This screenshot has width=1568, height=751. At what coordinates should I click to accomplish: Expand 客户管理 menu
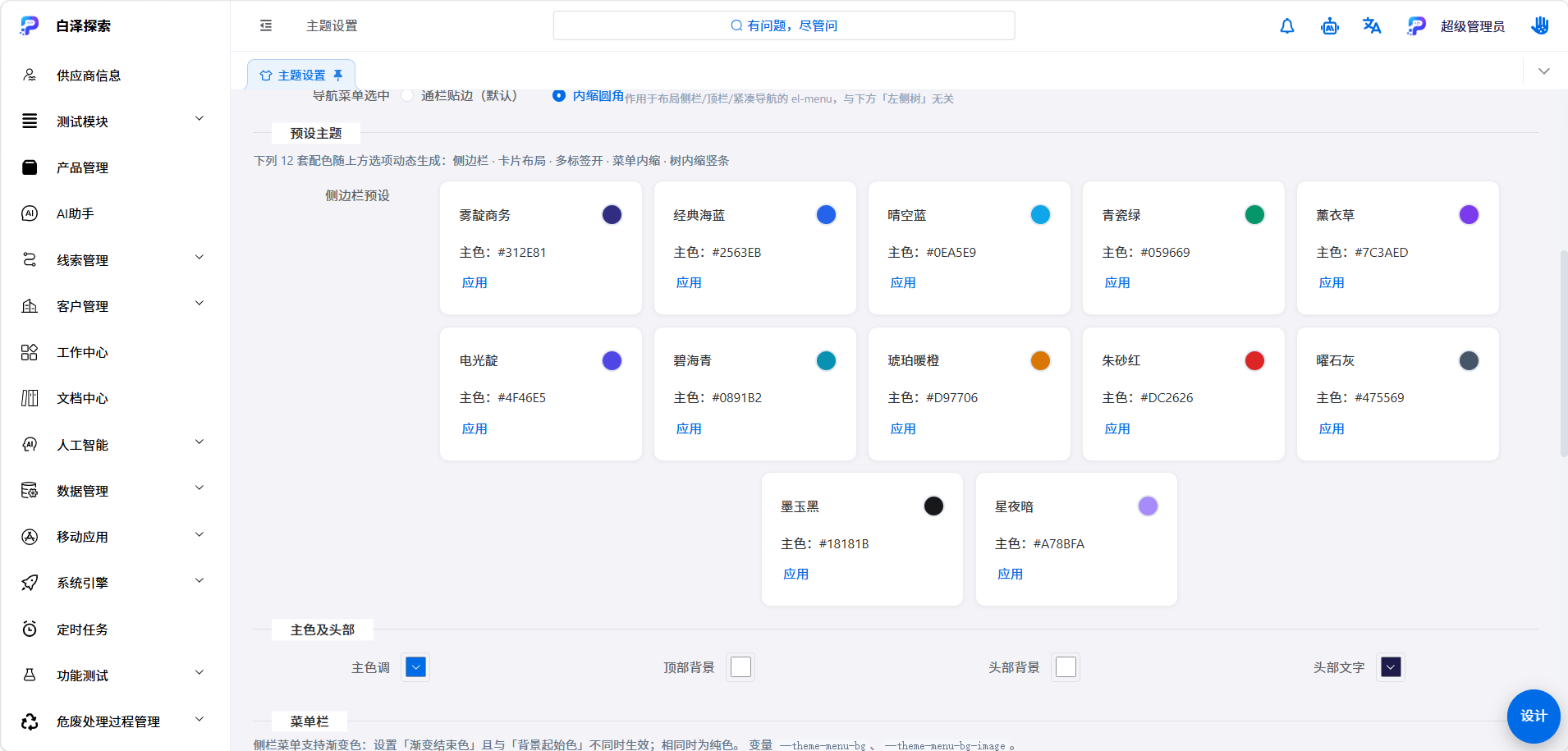pos(115,306)
